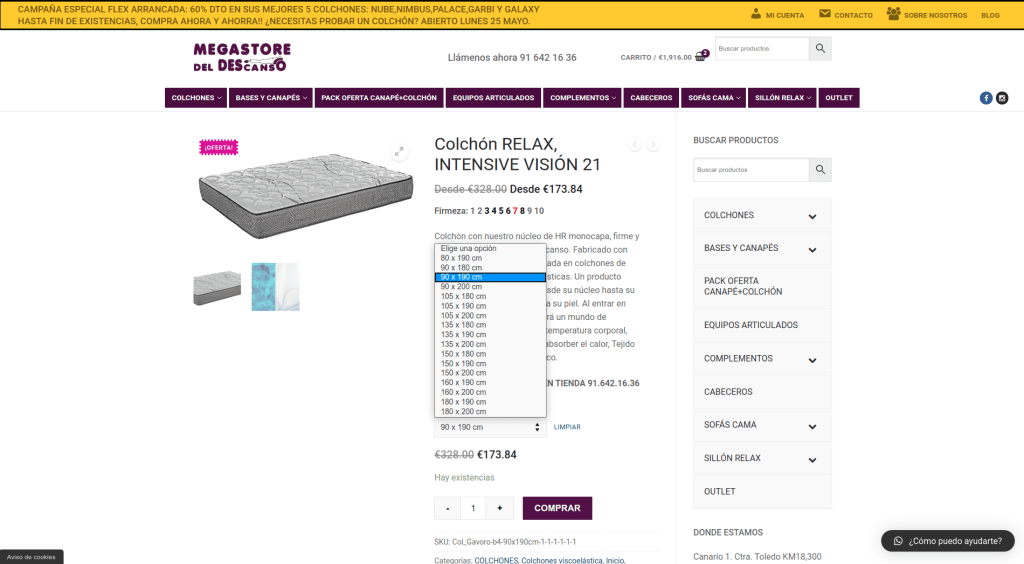This screenshot has height=564, width=1024.
Task: Open Sobre Nosotros page
Action: (927, 14)
